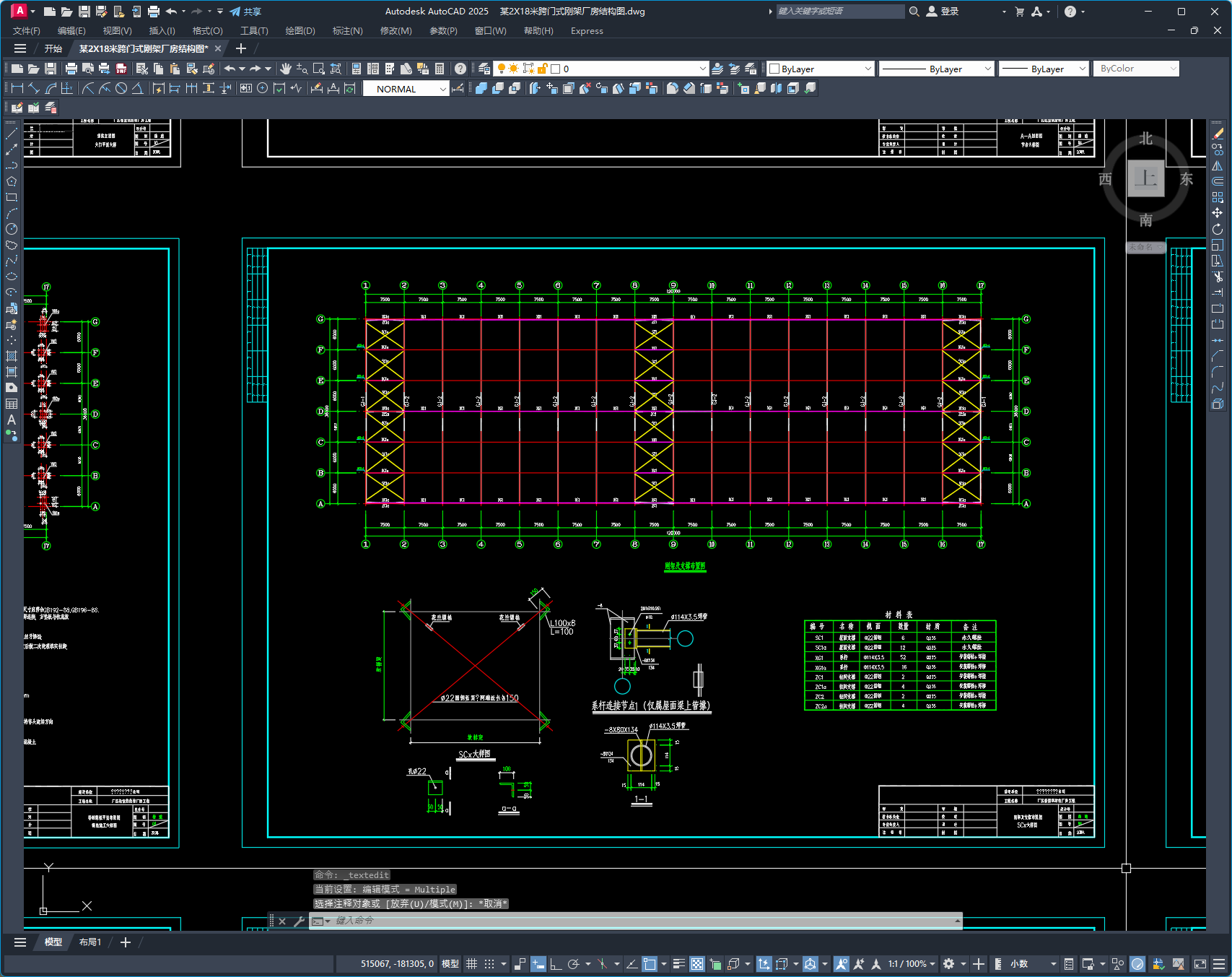Click the DWF publish icon
This screenshot has height=977, width=1232.
tap(121, 69)
